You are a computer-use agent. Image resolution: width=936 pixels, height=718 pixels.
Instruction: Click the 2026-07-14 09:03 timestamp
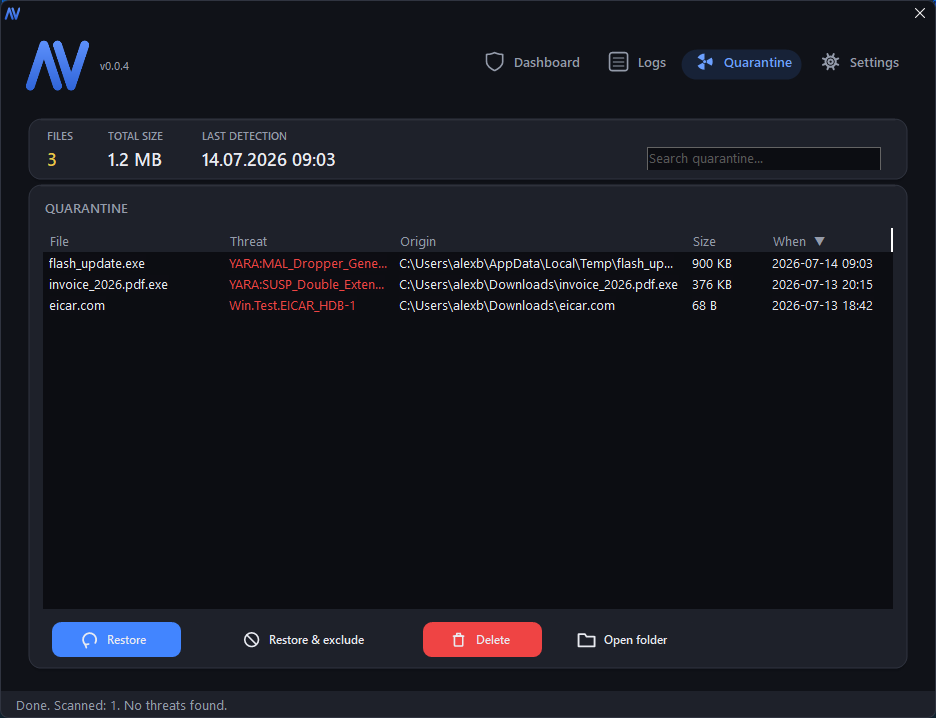(822, 264)
